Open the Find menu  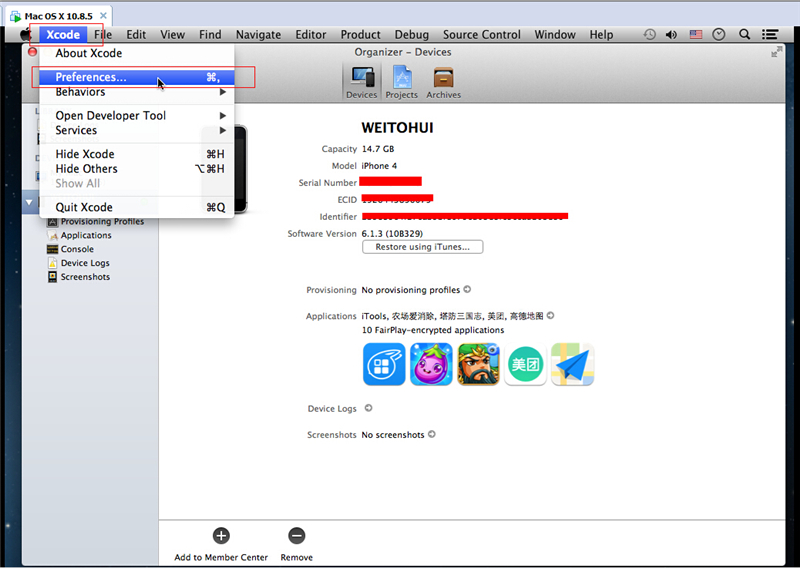(210, 34)
